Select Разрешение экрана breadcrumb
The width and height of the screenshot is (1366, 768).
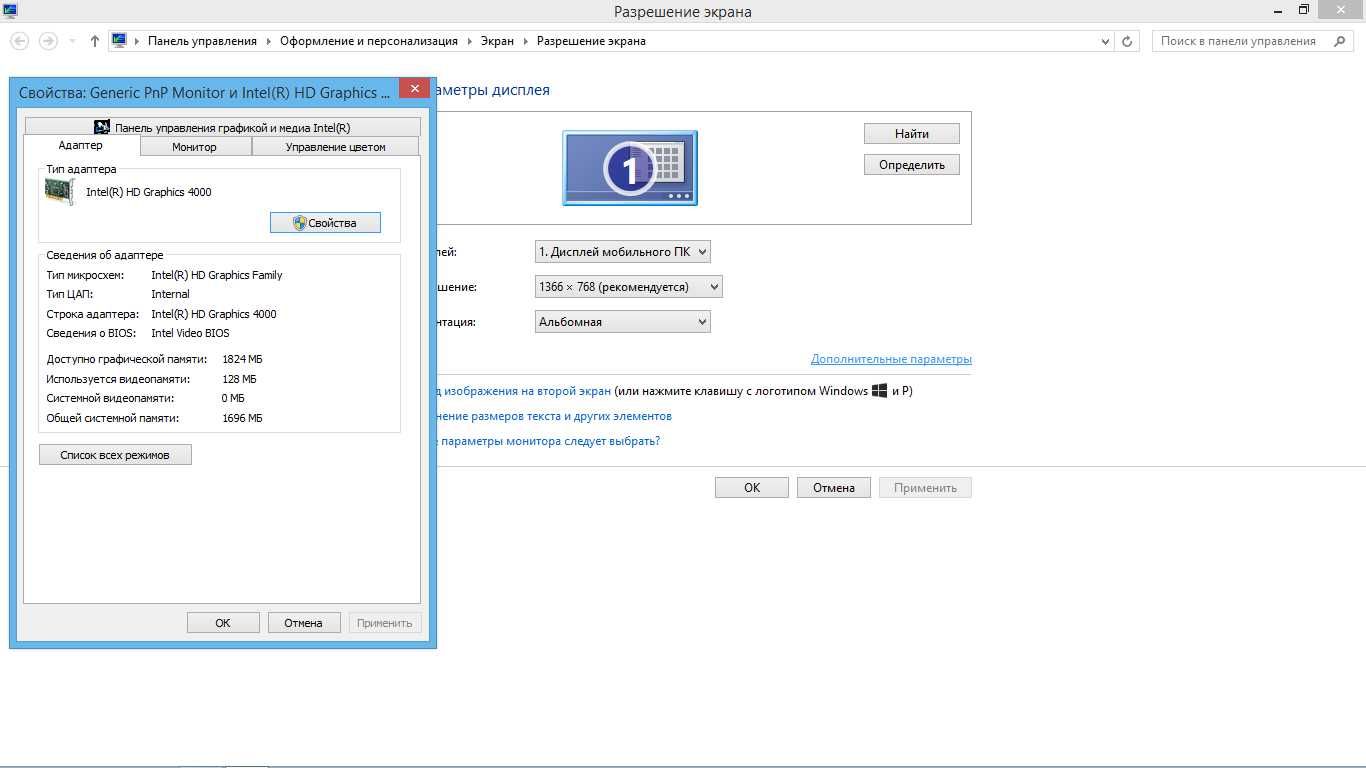pyautogui.click(x=591, y=41)
